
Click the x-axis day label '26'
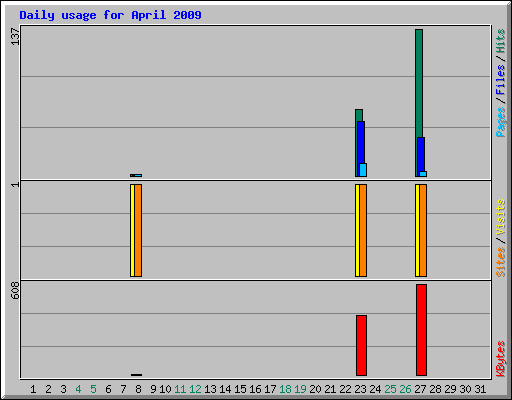405,389
